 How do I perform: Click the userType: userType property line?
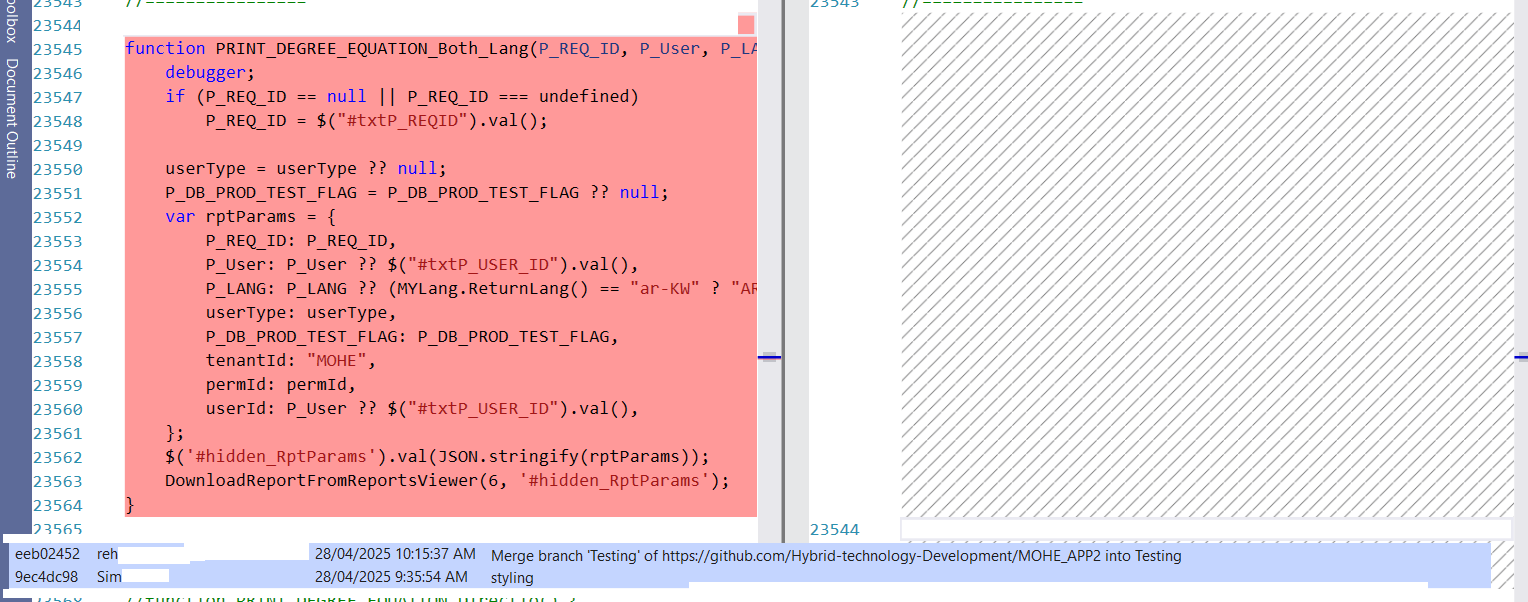point(301,313)
